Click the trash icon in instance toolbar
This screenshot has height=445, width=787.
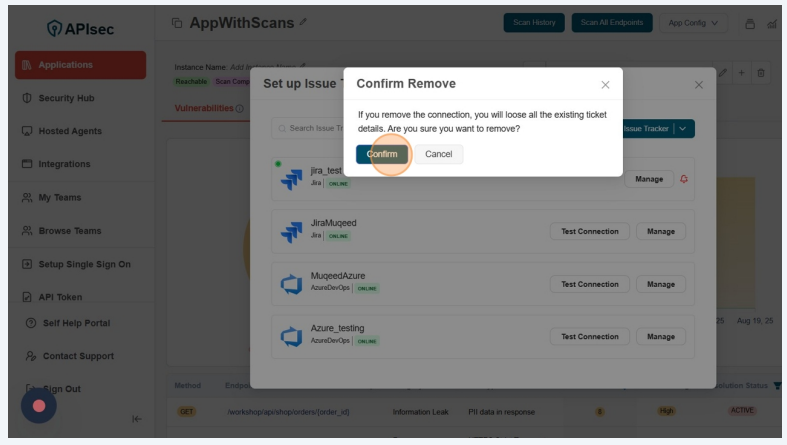pos(760,73)
